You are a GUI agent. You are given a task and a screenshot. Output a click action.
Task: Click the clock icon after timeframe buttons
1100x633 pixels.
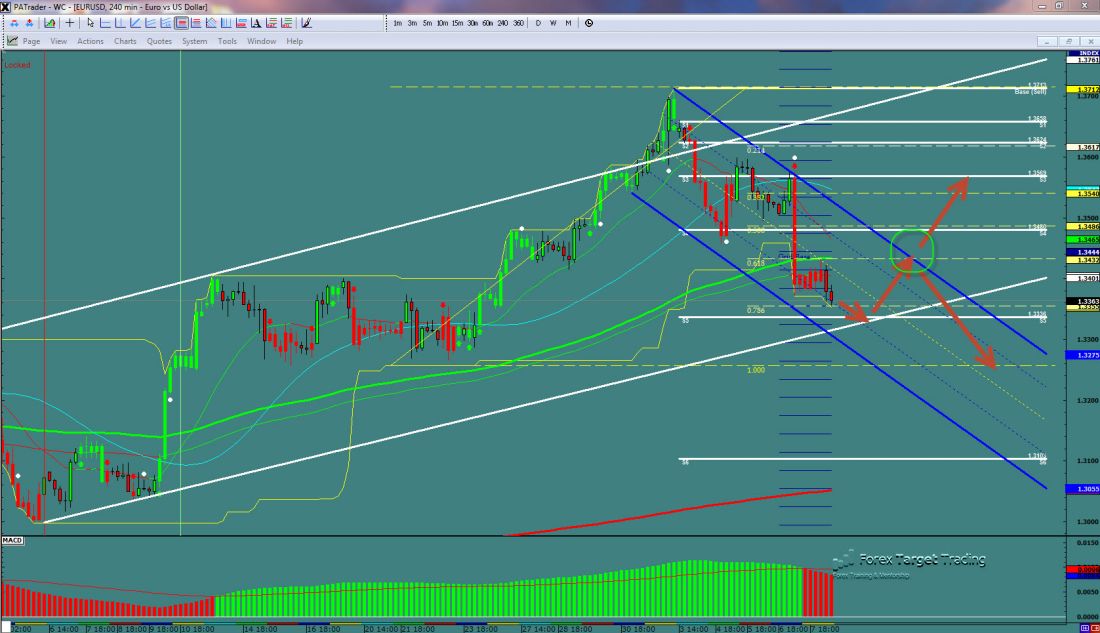click(x=588, y=22)
